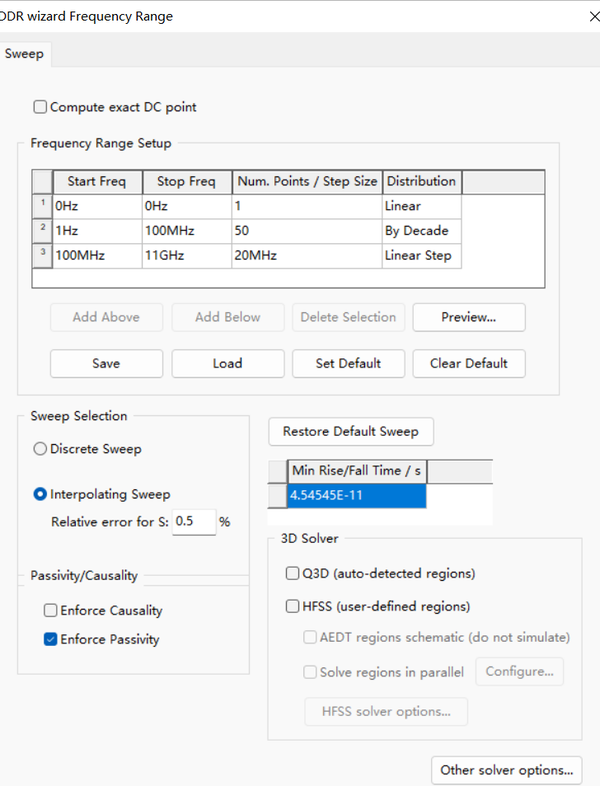Select the Interpolating Sweep option

(x=41, y=494)
